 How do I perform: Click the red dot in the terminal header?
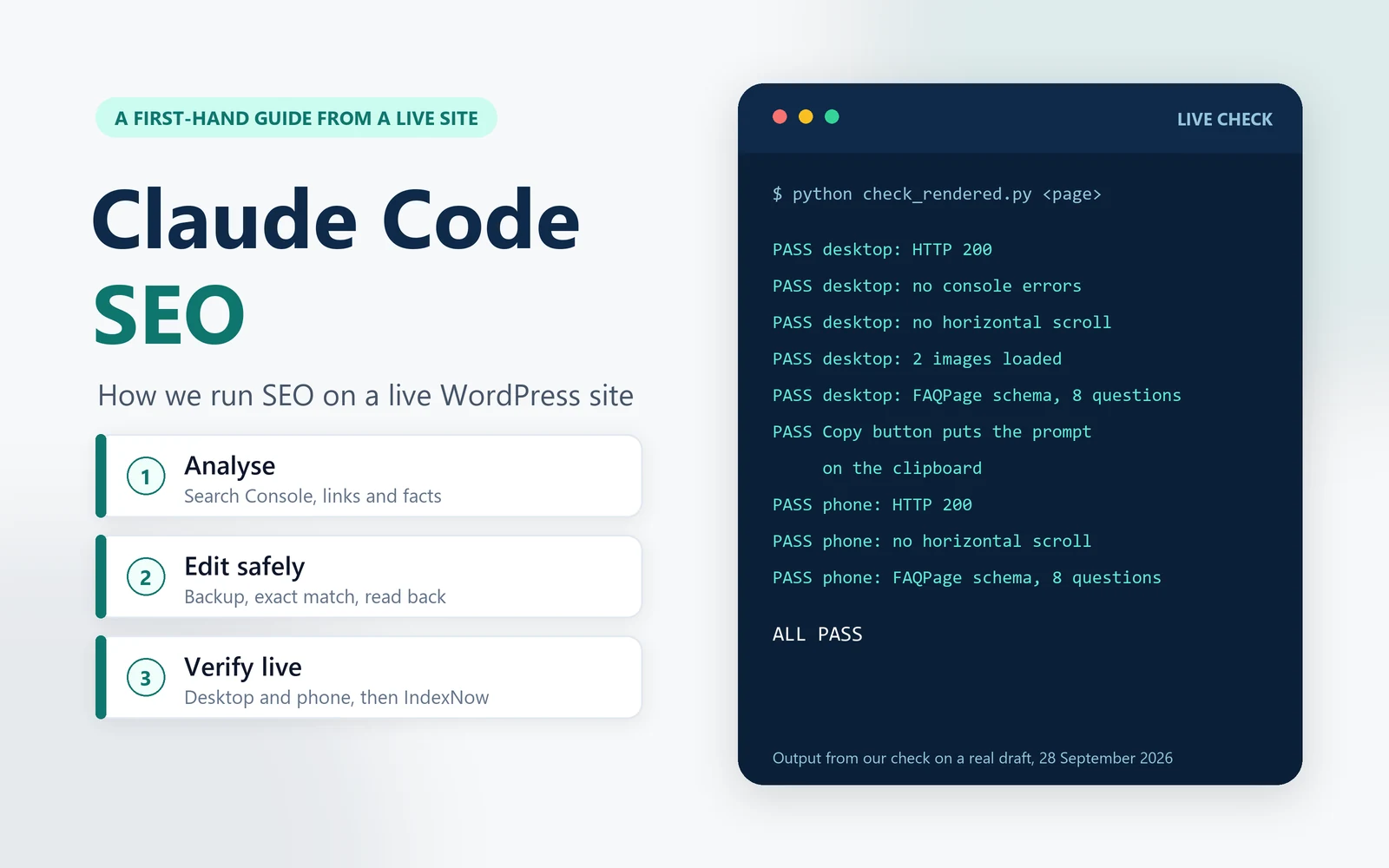(x=780, y=116)
